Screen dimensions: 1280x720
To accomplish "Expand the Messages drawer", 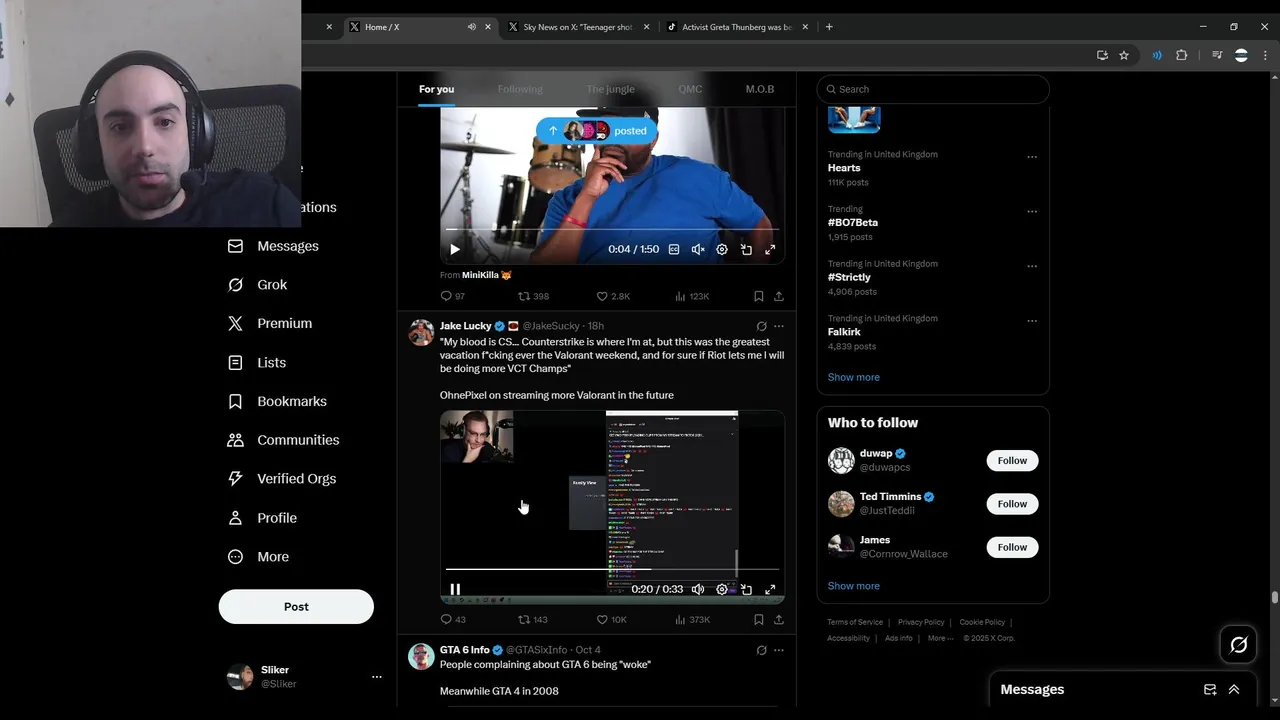I will 1234,690.
